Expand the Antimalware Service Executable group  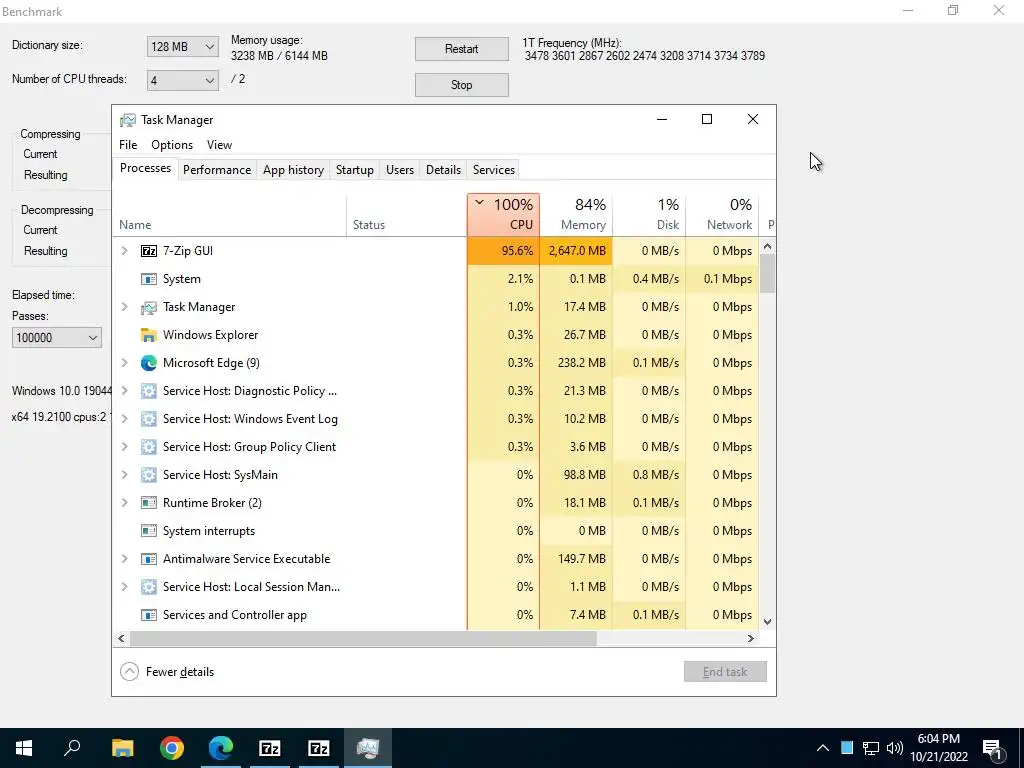pos(124,559)
